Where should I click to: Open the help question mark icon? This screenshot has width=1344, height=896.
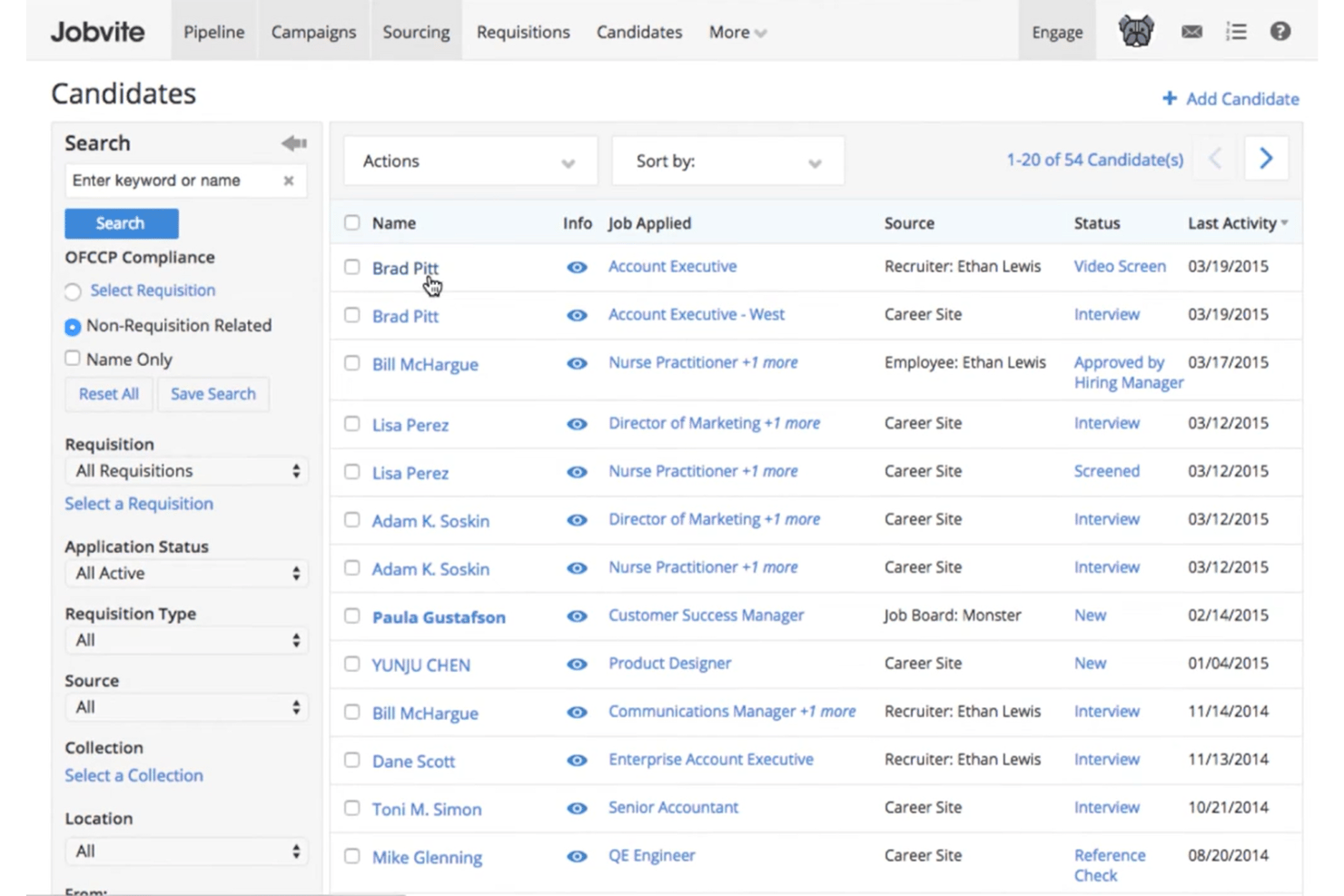(x=1280, y=32)
